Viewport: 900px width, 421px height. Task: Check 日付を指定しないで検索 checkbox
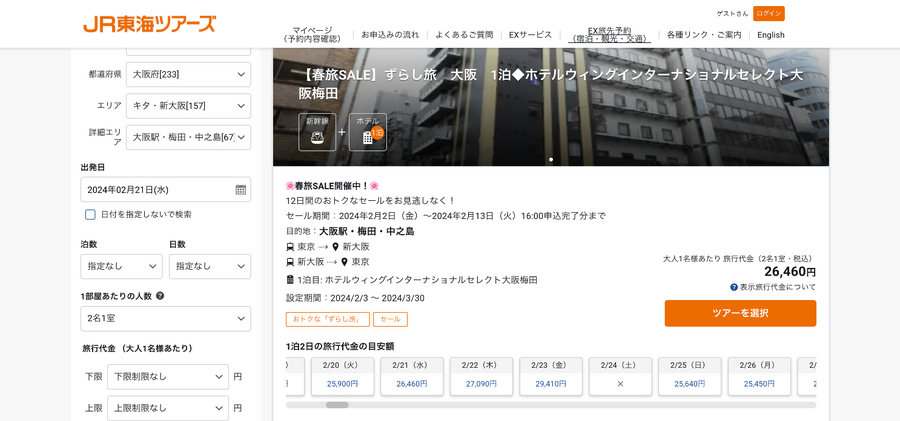tap(90, 215)
